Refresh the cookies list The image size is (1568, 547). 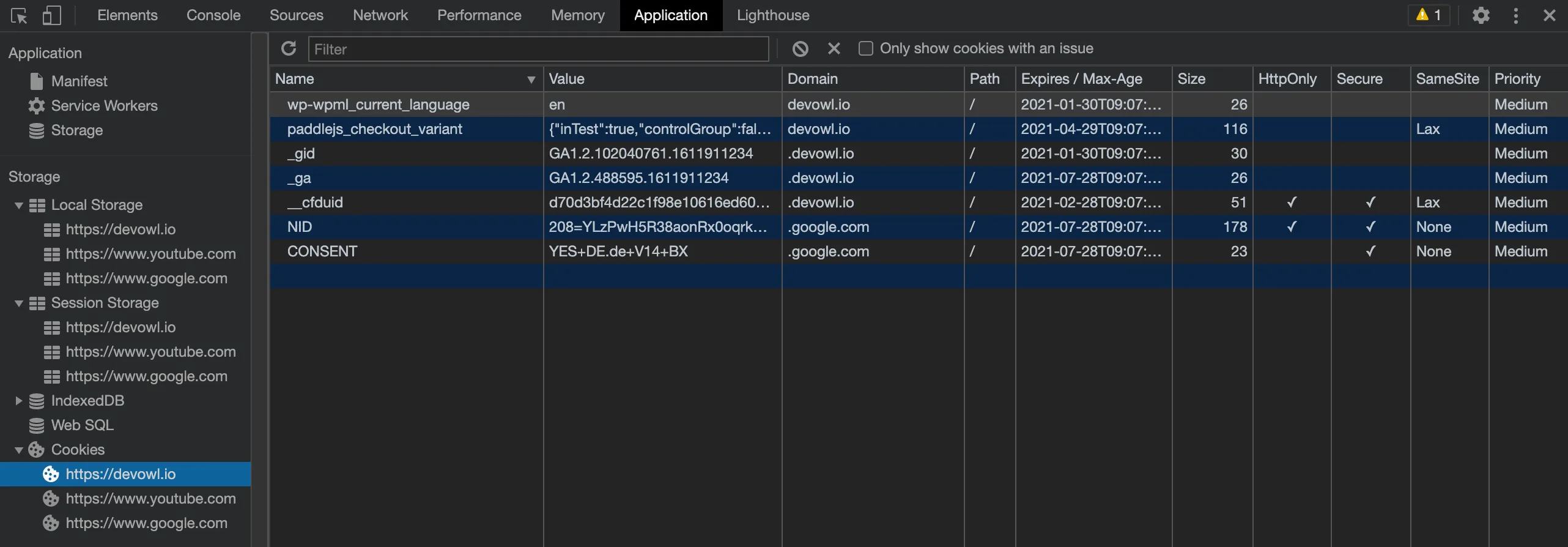coord(289,49)
